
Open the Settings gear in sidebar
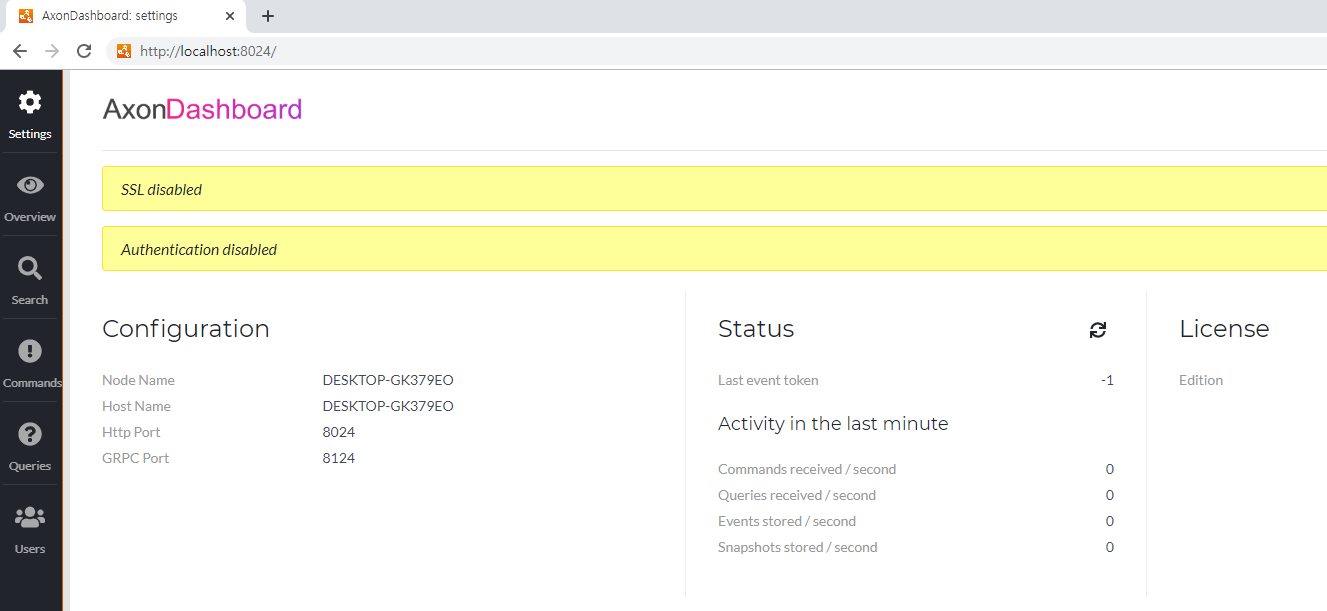30,102
